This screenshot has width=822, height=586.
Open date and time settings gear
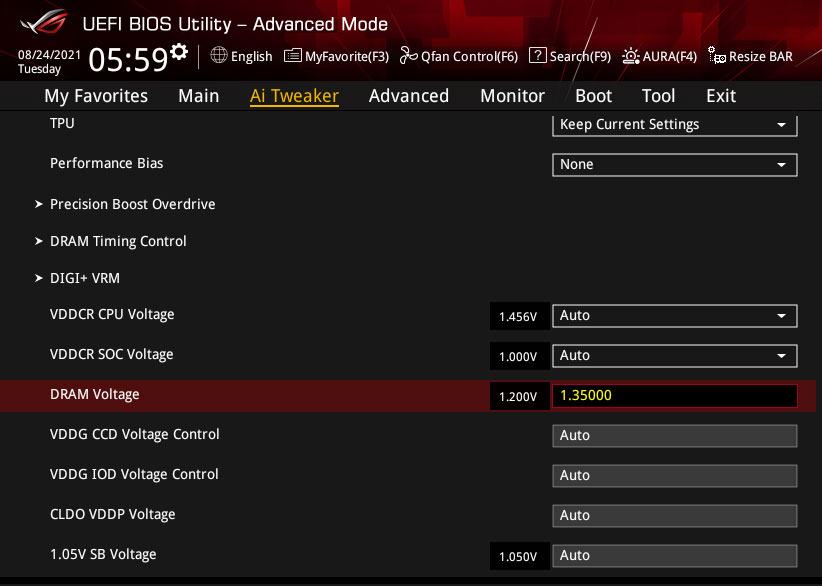point(179,51)
